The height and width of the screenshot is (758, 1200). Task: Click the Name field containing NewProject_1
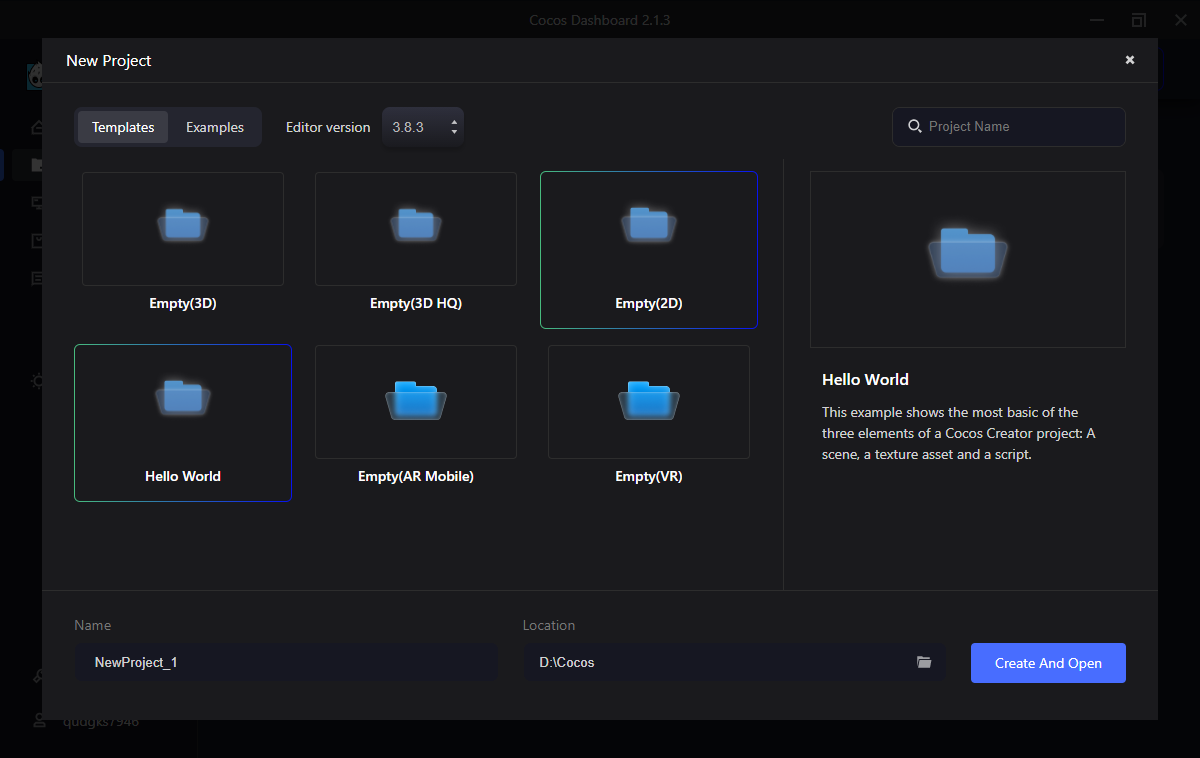pos(286,662)
